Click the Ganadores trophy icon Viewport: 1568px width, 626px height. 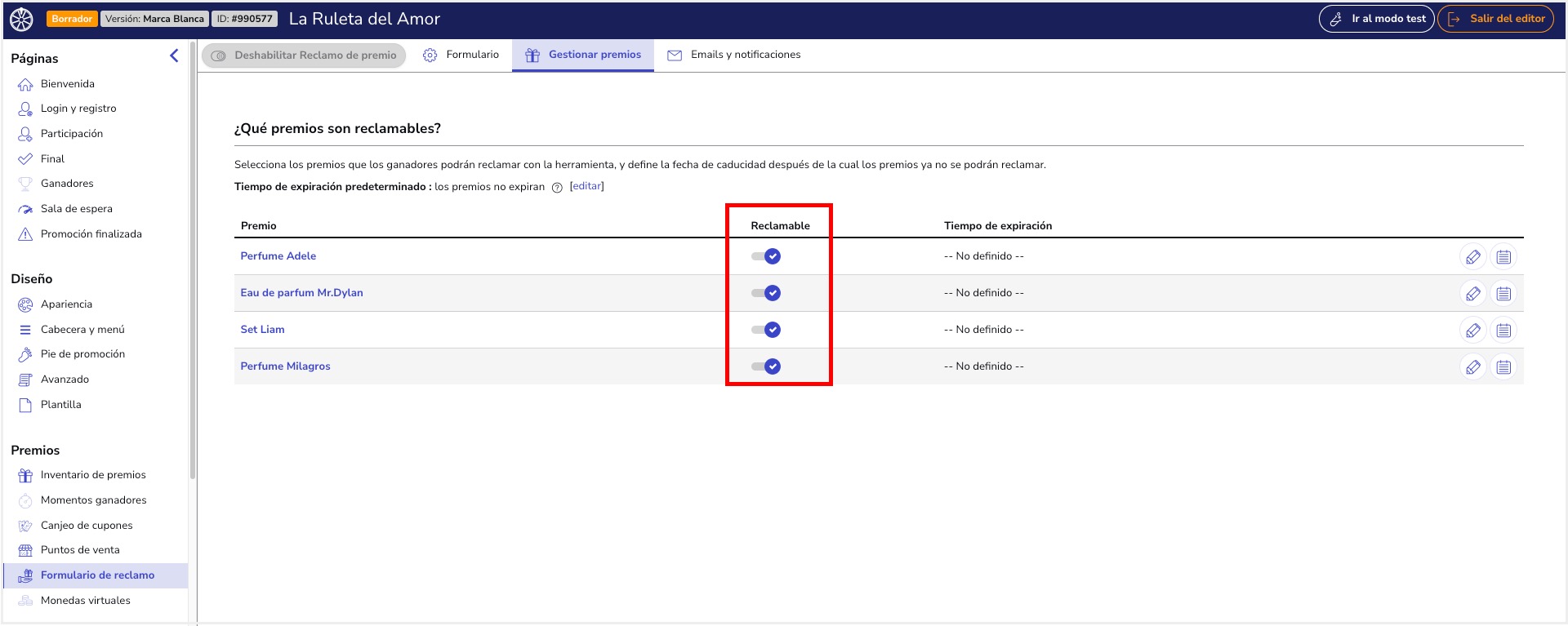point(25,184)
